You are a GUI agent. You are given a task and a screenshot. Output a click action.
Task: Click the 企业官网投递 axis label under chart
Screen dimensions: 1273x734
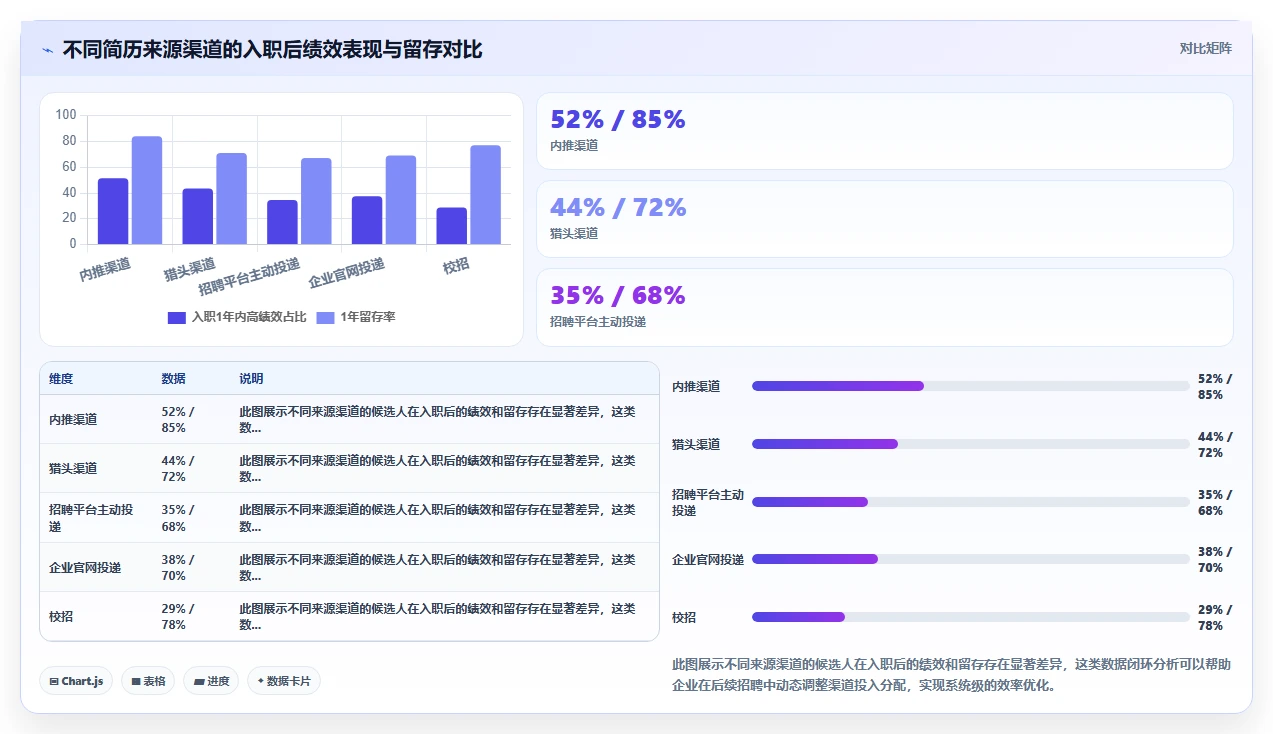point(347,272)
